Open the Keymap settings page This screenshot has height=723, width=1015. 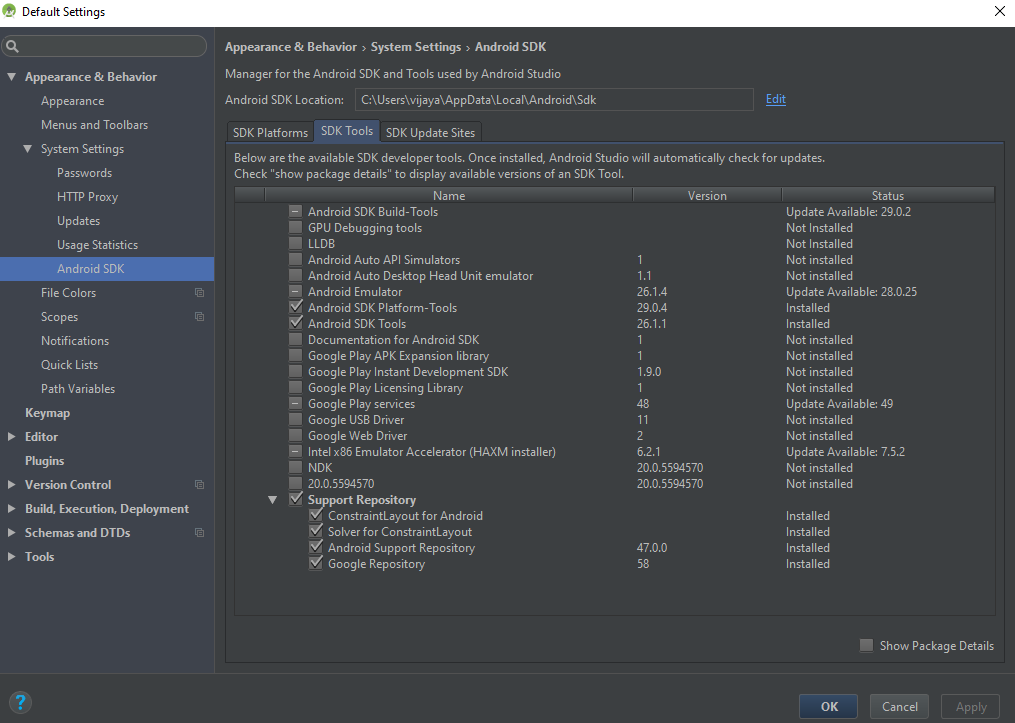coord(47,413)
